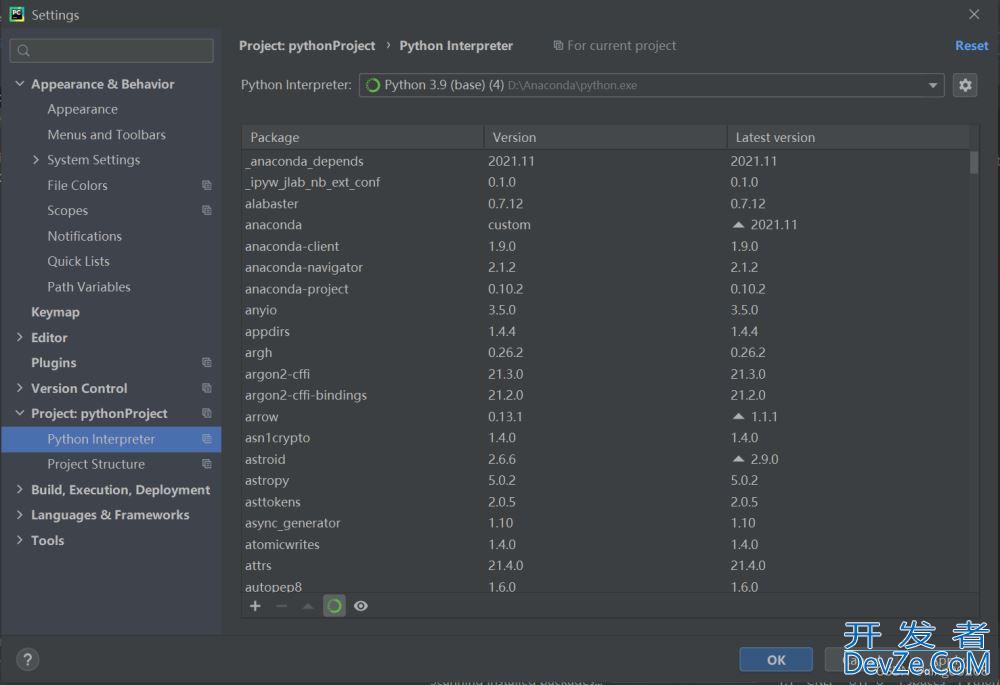Click the project-scope icon beside Version Control
Image resolution: width=1000 pixels, height=685 pixels.
[207, 388]
